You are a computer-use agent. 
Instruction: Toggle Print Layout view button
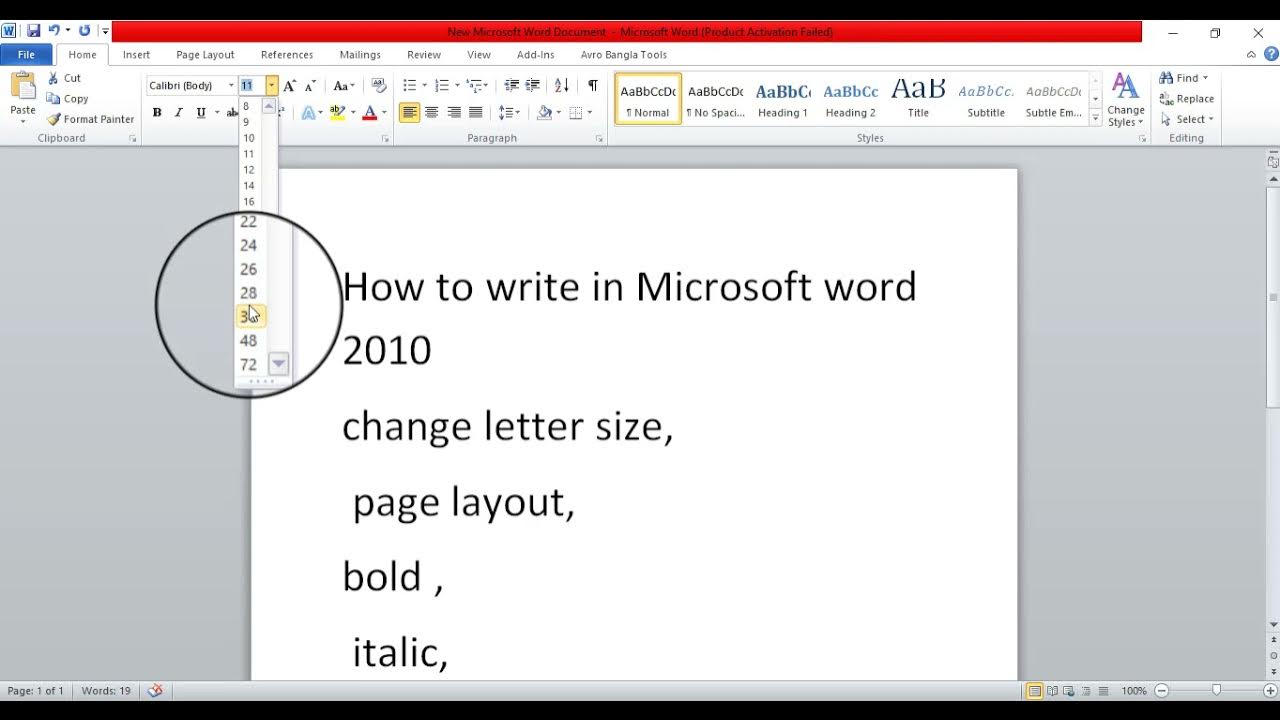coord(1035,691)
